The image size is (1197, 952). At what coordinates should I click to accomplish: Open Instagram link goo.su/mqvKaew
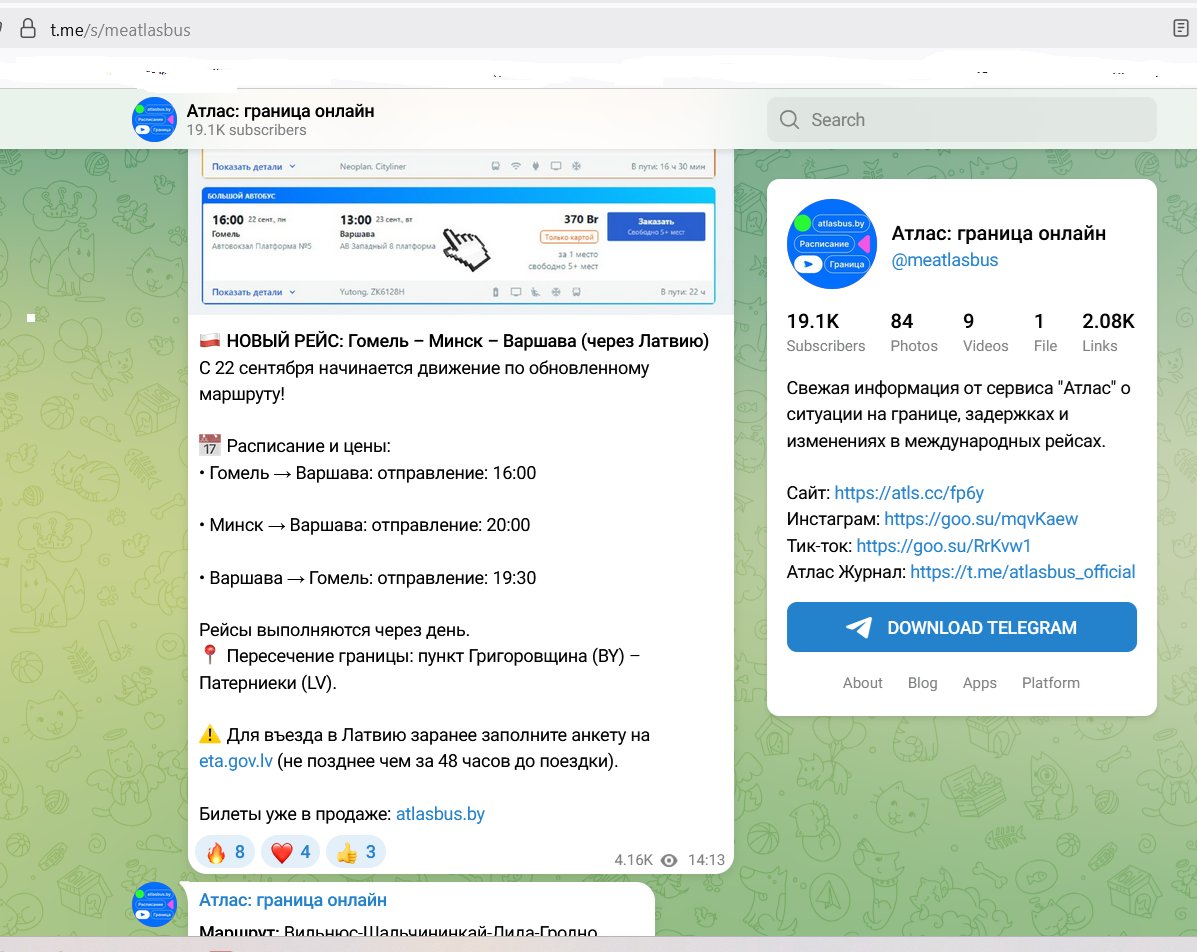(x=981, y=519)
